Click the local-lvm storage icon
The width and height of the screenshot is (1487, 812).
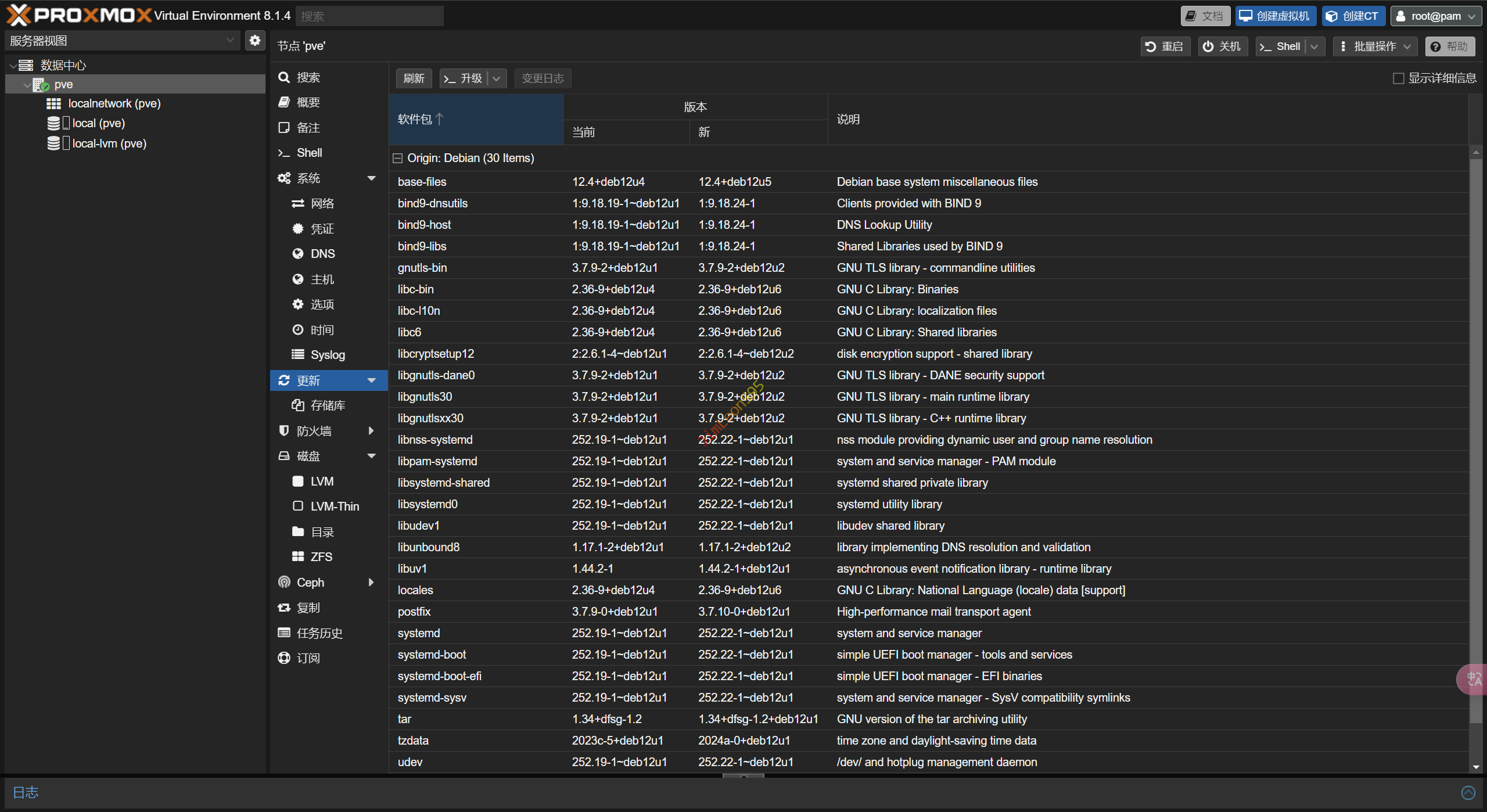point(53,143)
